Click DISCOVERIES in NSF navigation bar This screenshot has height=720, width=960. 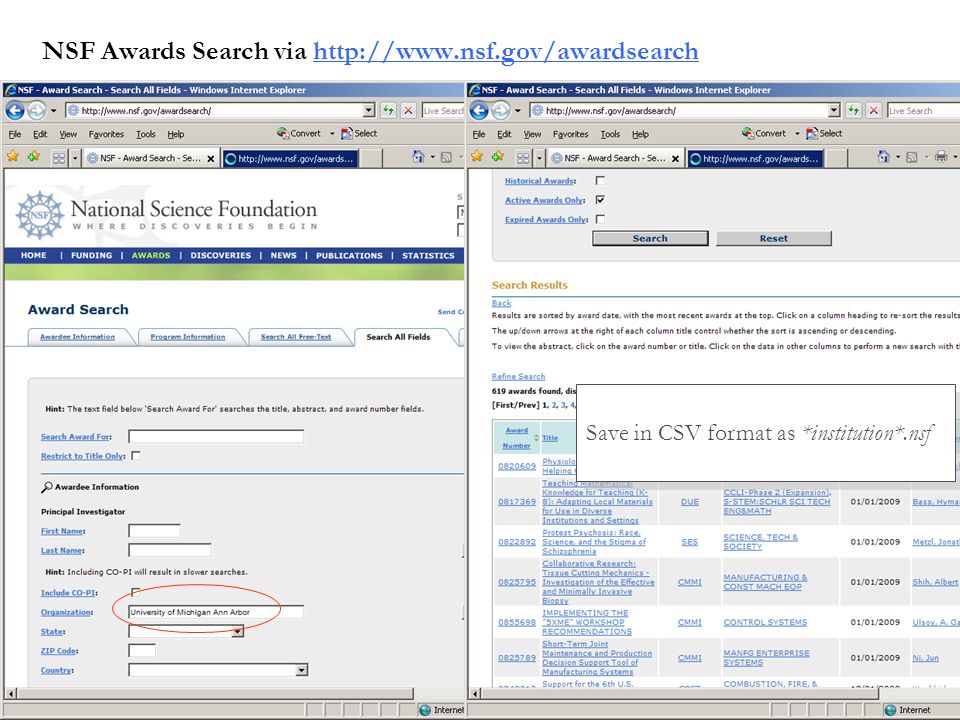click(220, 255)
